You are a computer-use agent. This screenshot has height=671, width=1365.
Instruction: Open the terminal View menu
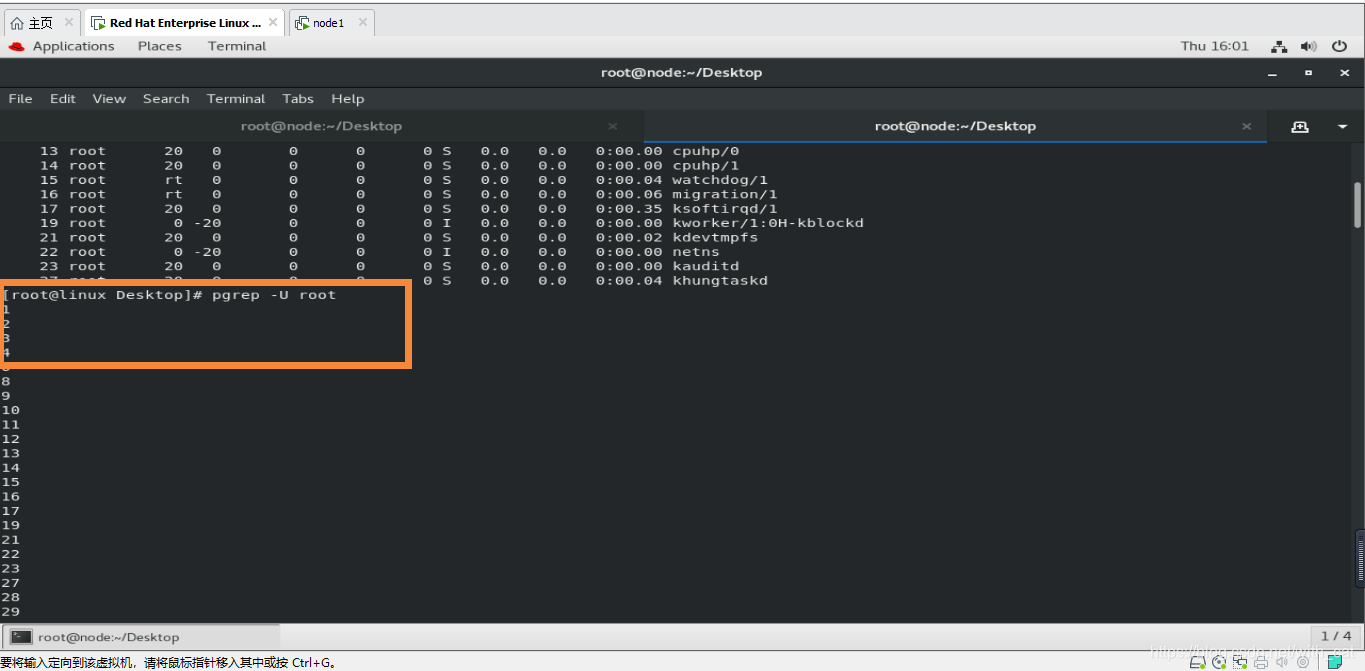coord(109,99)
